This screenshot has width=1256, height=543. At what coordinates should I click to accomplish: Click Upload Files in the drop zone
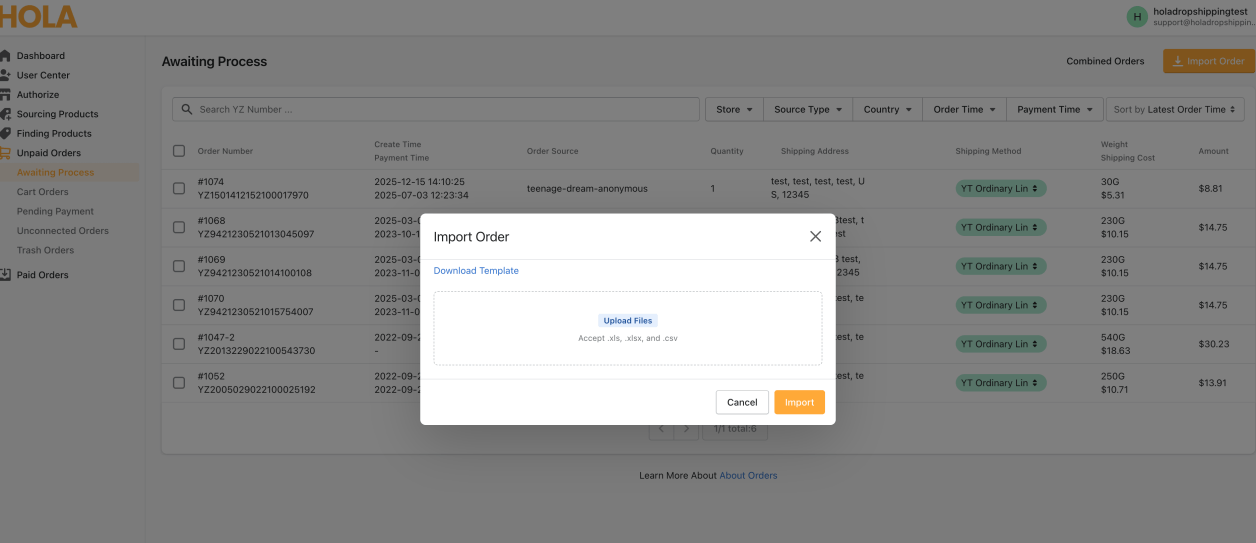(x=628, y=321)
